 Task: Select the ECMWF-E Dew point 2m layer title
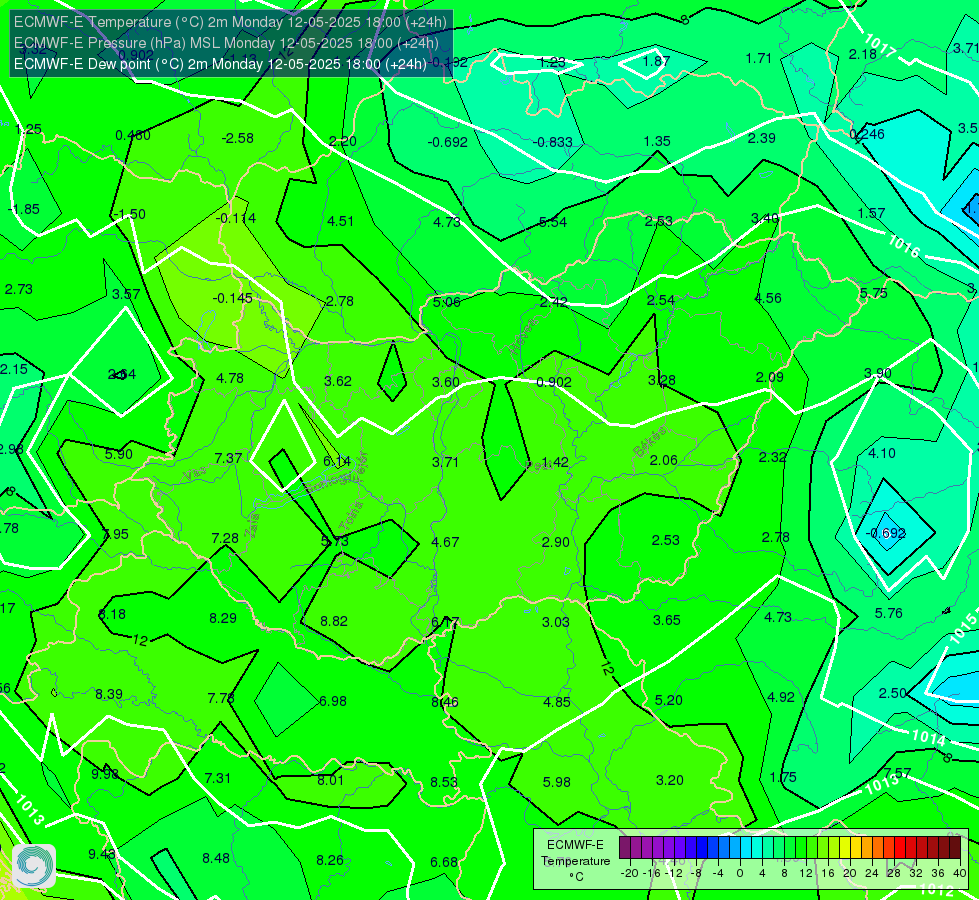[x=220, y=64]
